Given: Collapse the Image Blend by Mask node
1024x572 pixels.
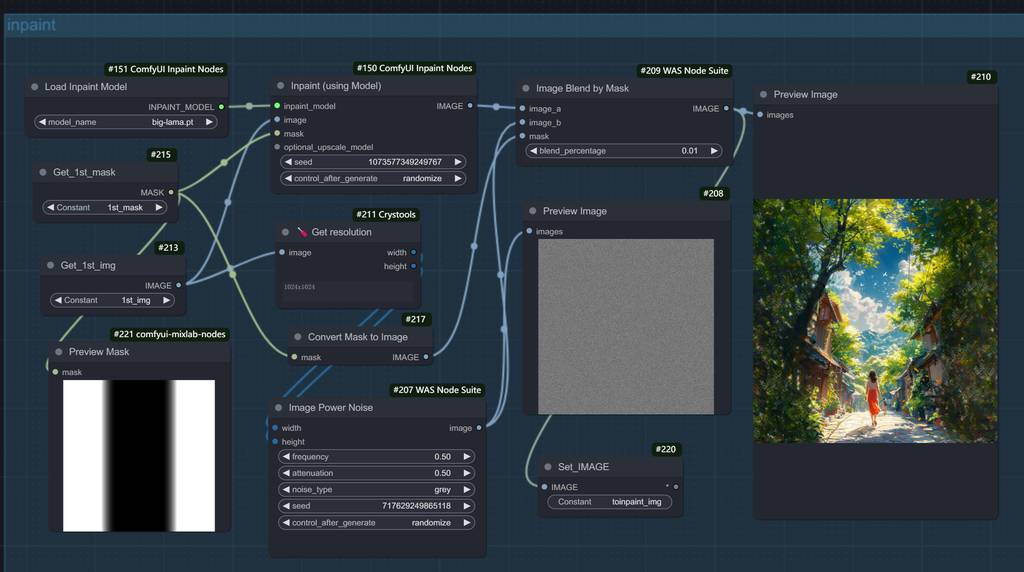Looking at the screenshot, I should point(526,88).
